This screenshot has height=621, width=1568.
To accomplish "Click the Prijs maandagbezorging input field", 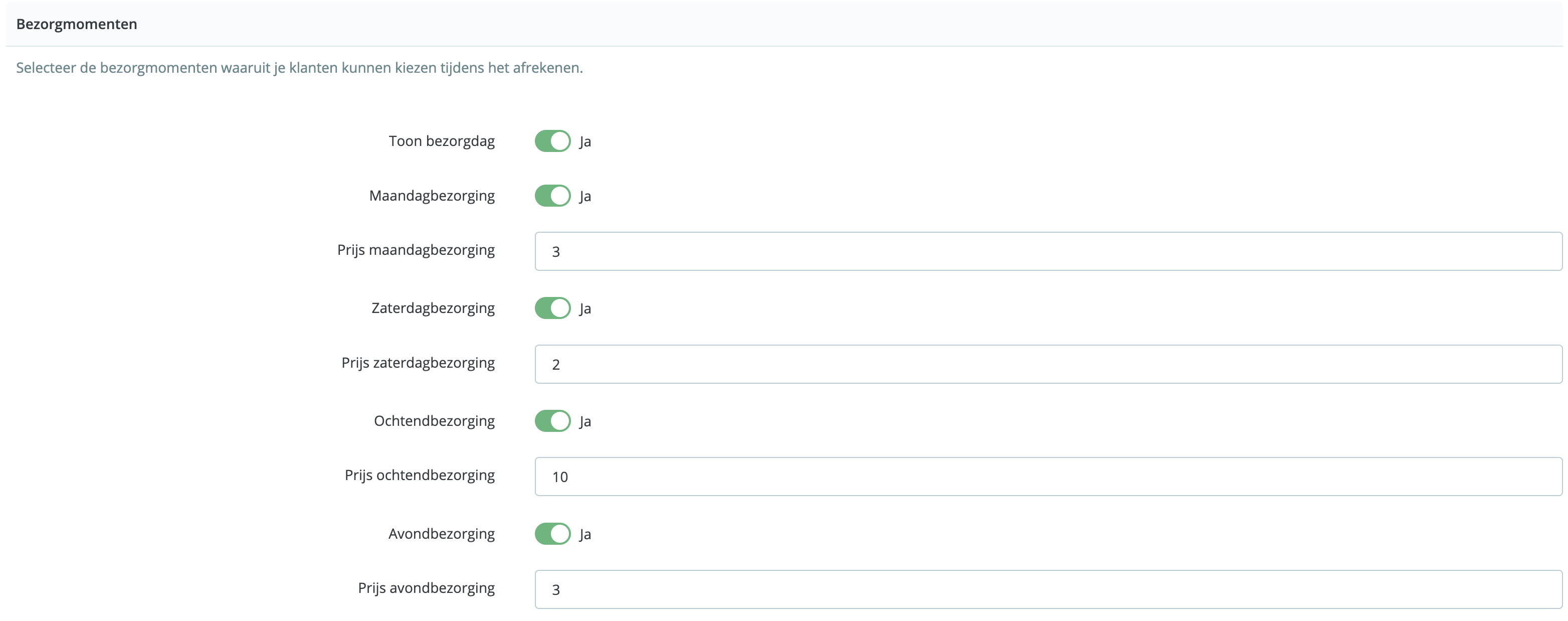I will point(1047,251).
